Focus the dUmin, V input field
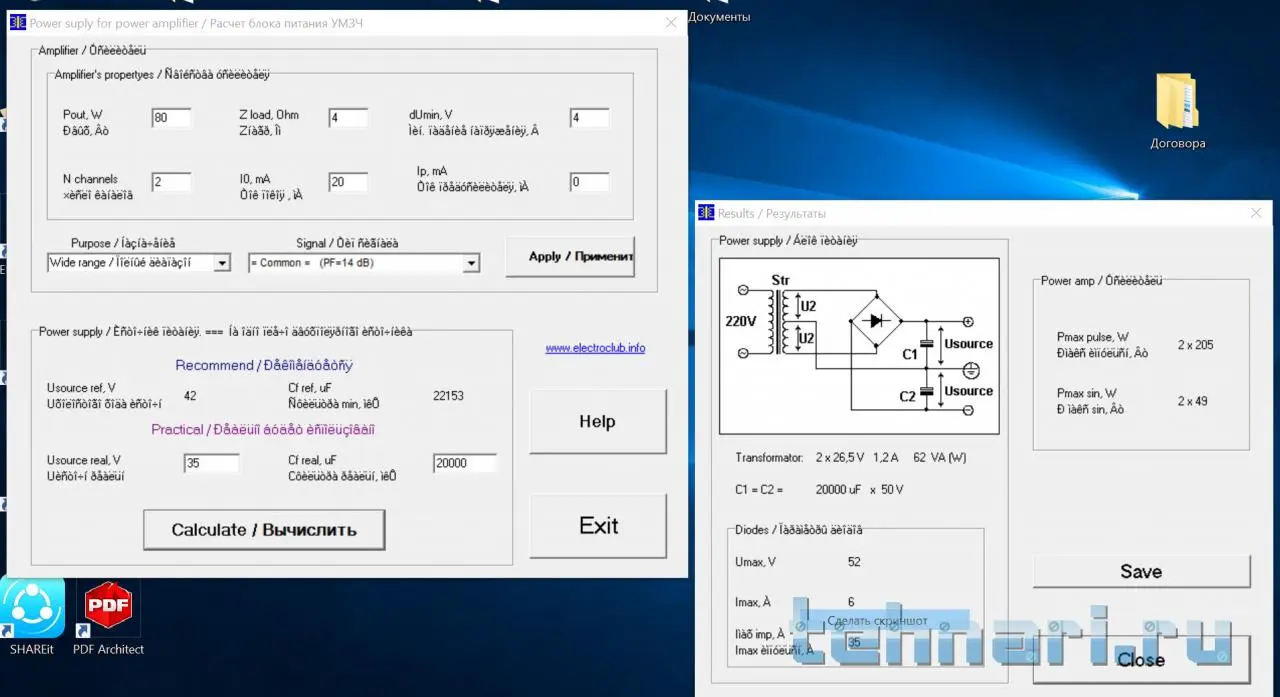 click(x=589, y=118)
